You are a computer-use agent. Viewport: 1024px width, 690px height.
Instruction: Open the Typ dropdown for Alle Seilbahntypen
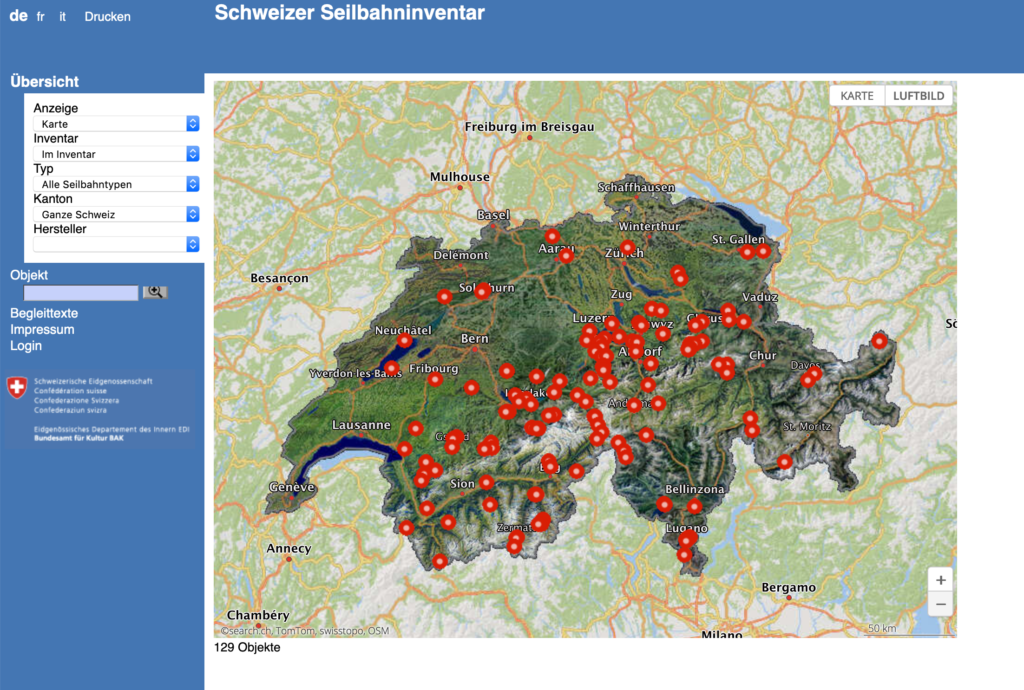click(115, 184)
